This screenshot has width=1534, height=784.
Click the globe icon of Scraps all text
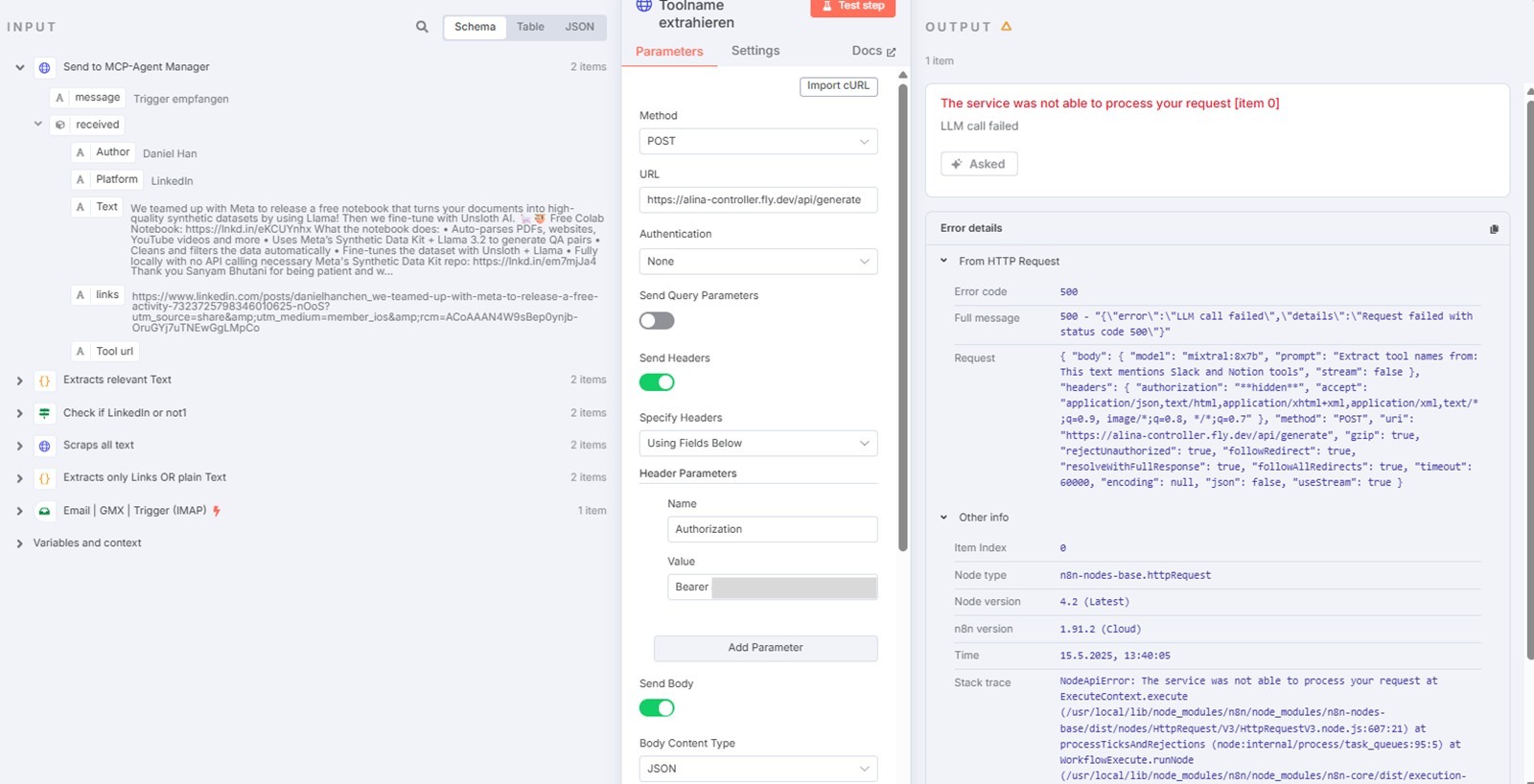[x=44, y=446]
